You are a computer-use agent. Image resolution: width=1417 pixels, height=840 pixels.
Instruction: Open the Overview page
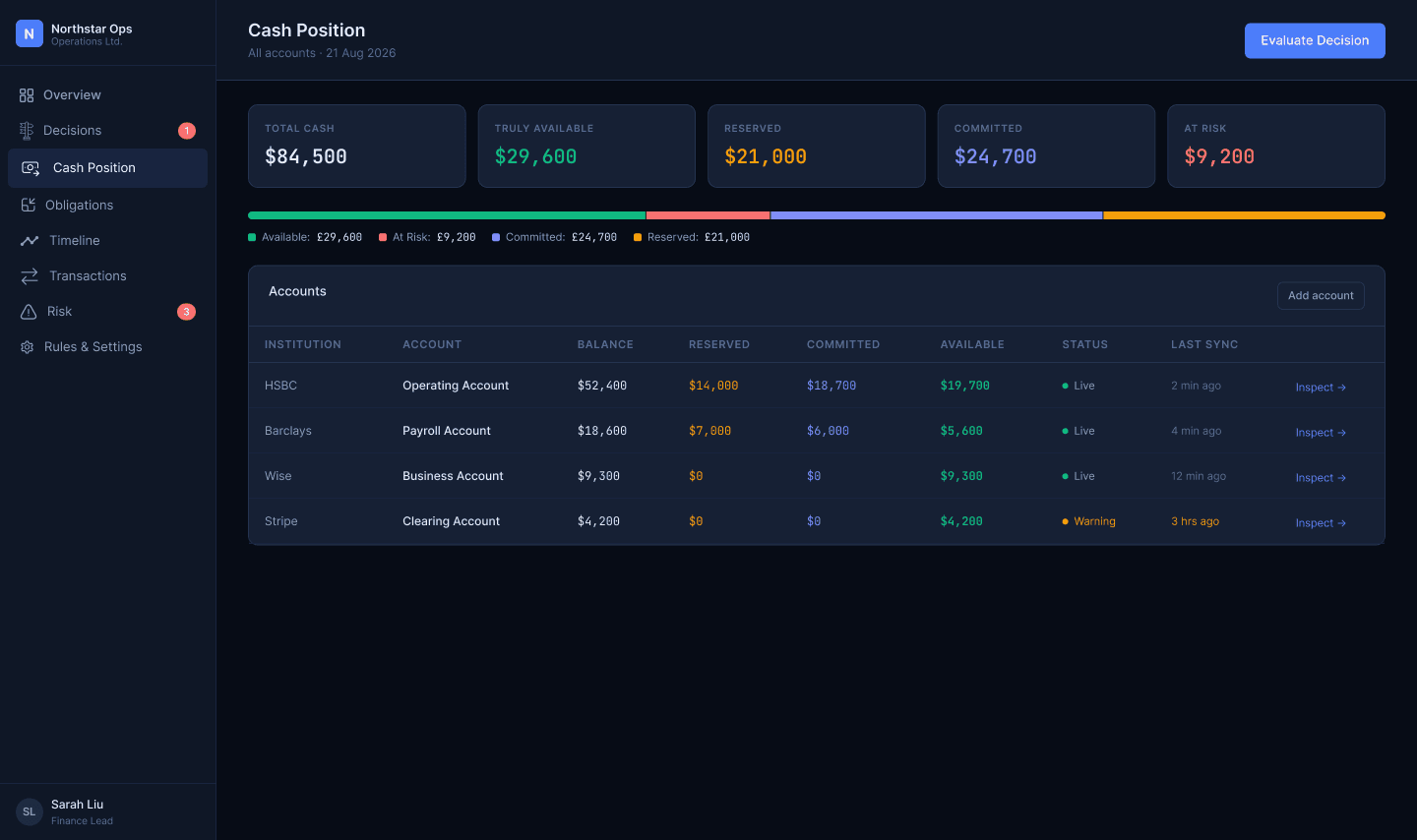[x=107, y=95]
